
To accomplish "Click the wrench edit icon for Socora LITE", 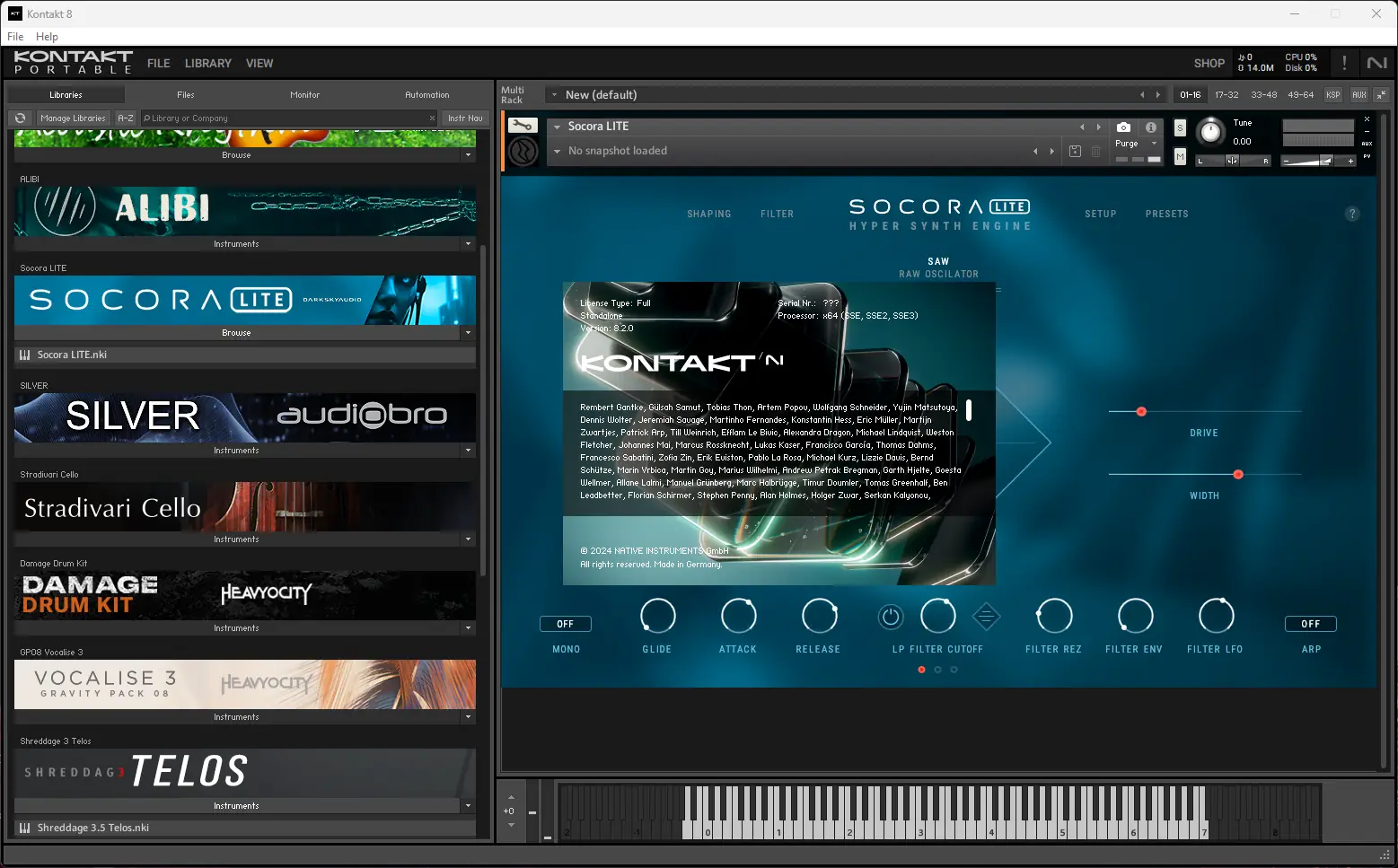I will [x=523, y=126].
